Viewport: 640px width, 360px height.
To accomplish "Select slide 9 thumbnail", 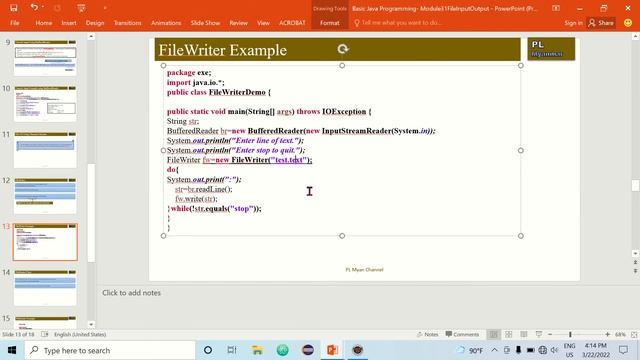I will click(45, 57).
